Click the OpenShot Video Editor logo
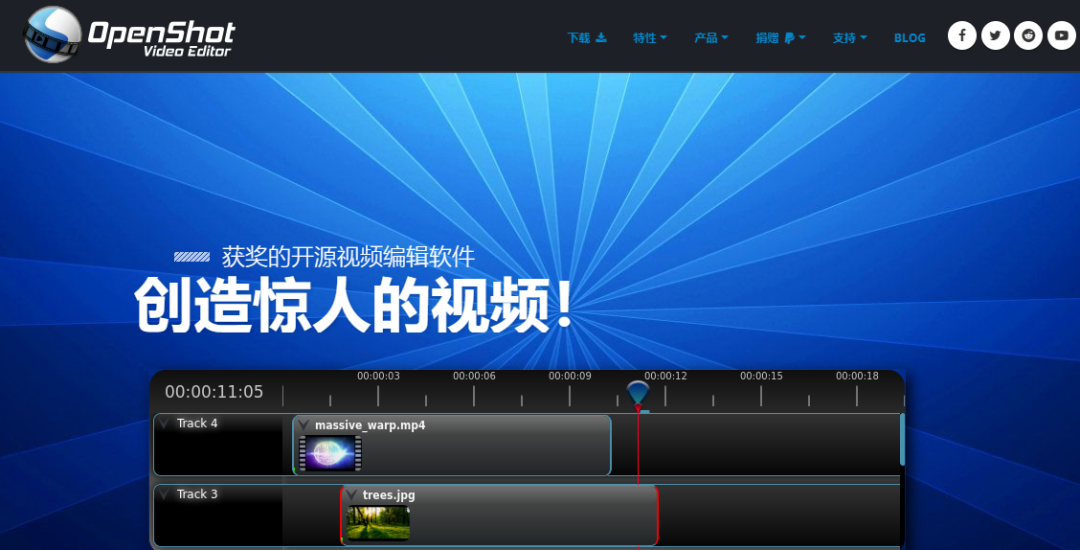The image size is (1080, 550). [x=129, y=34]
